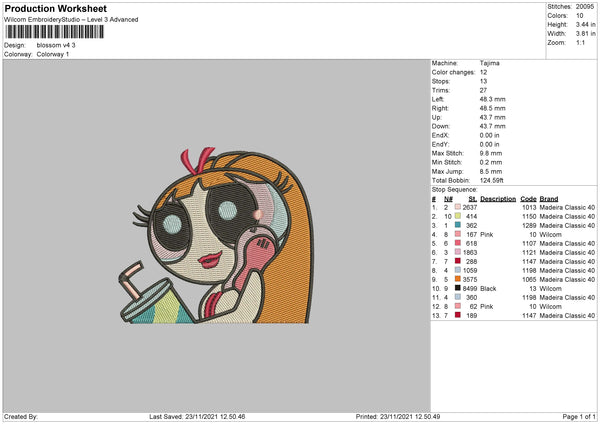Click the Height value '3.44 in'

pos(585,24)
